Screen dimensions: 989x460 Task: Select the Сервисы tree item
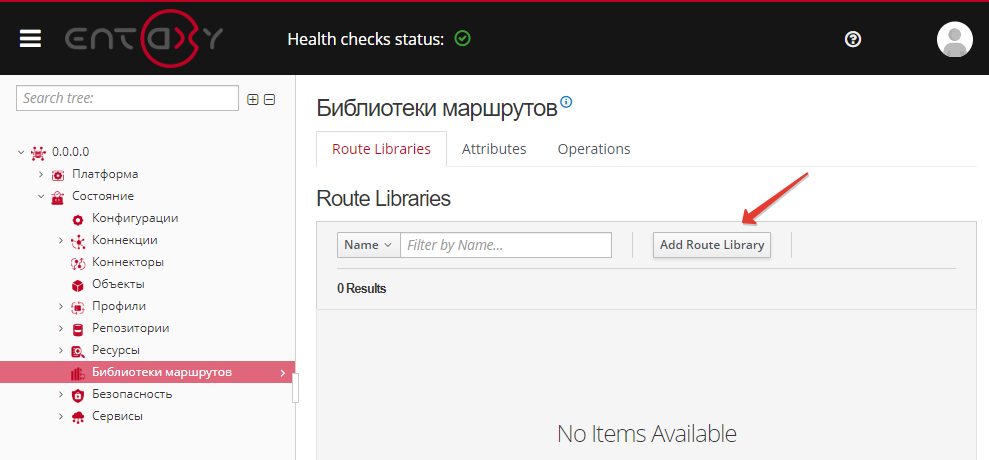point(117,416)
